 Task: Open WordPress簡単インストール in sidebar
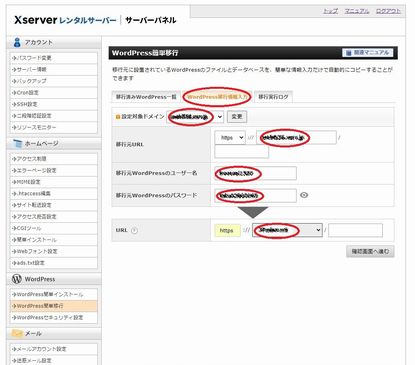(54, 294)
